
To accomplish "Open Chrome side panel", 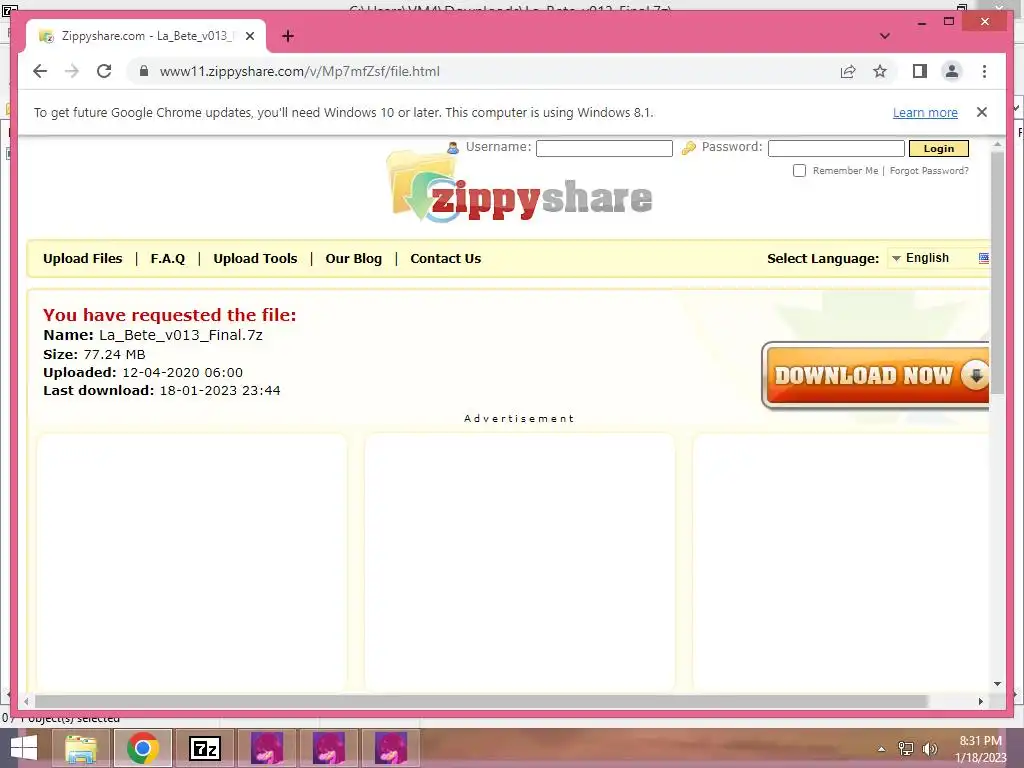I will [x=920, y=71].
